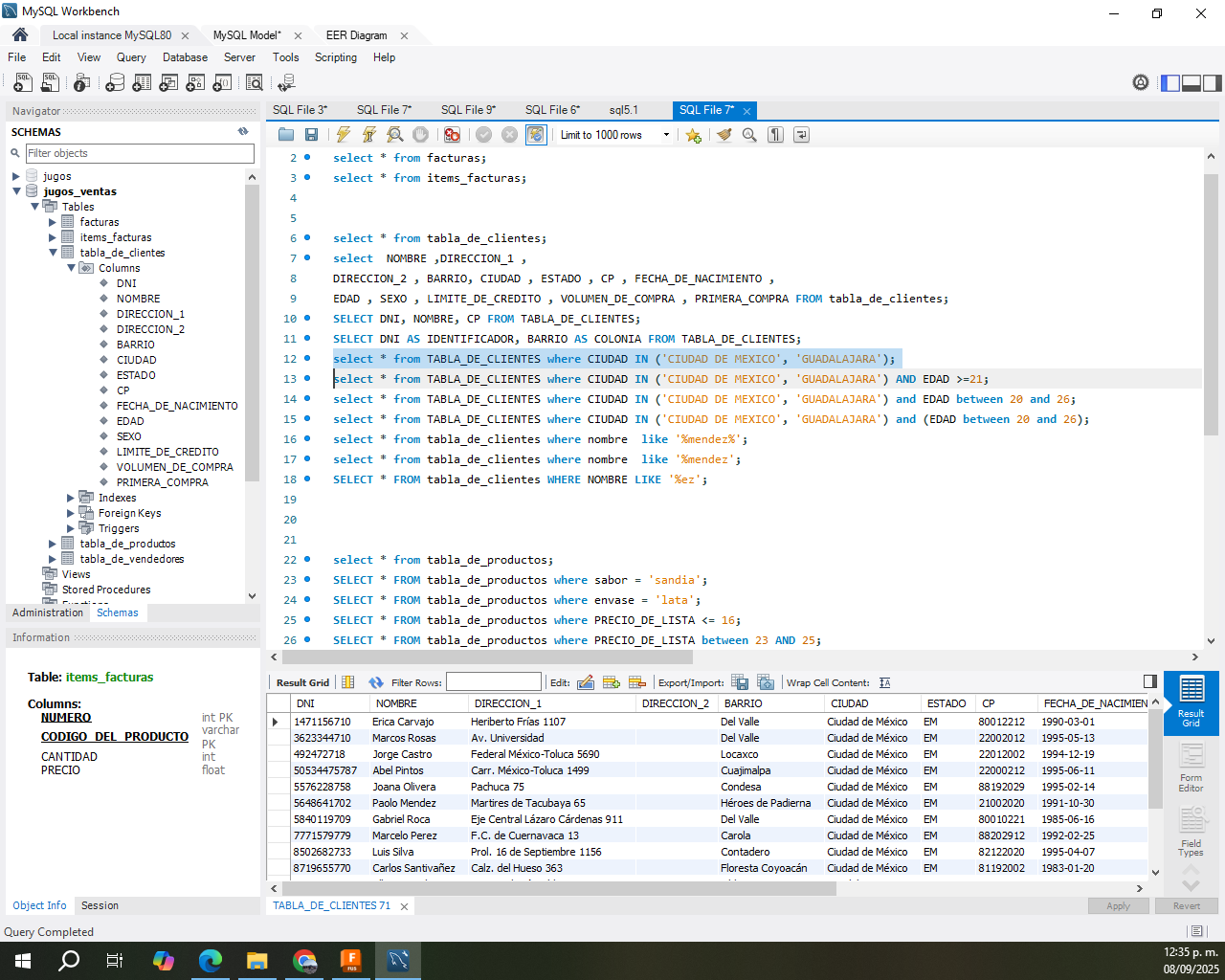Screen dimensions: 1225x980
Task: Toggle the result side panel visibility
Action: tap(1150, 681)
